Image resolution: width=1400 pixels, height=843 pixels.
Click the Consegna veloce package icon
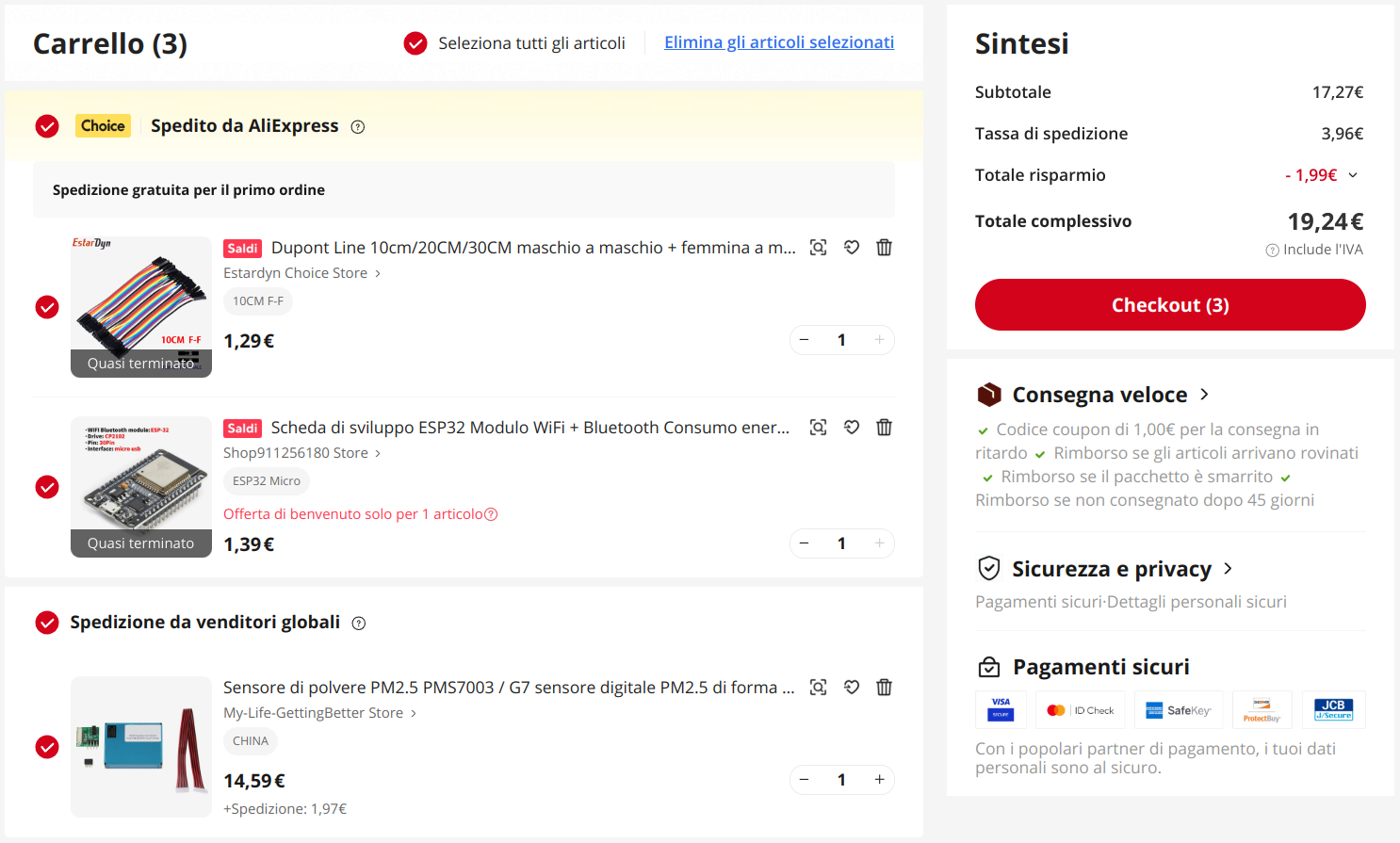tap(989, 395)
